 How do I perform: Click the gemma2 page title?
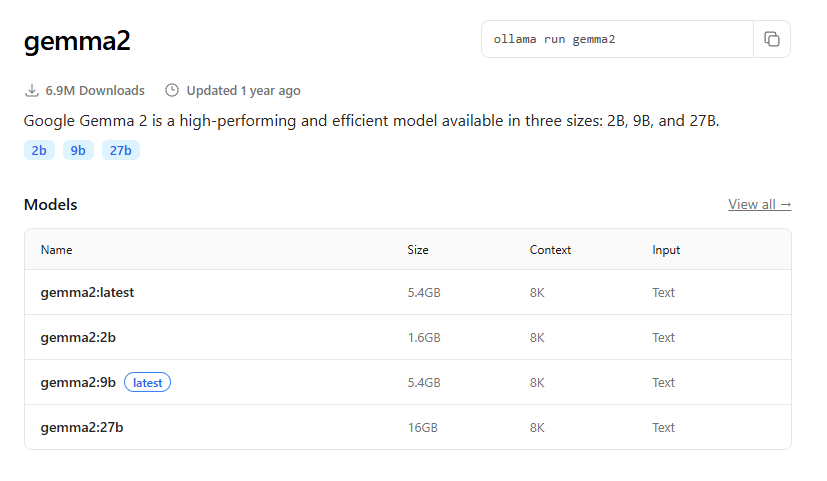coord(77,41)
